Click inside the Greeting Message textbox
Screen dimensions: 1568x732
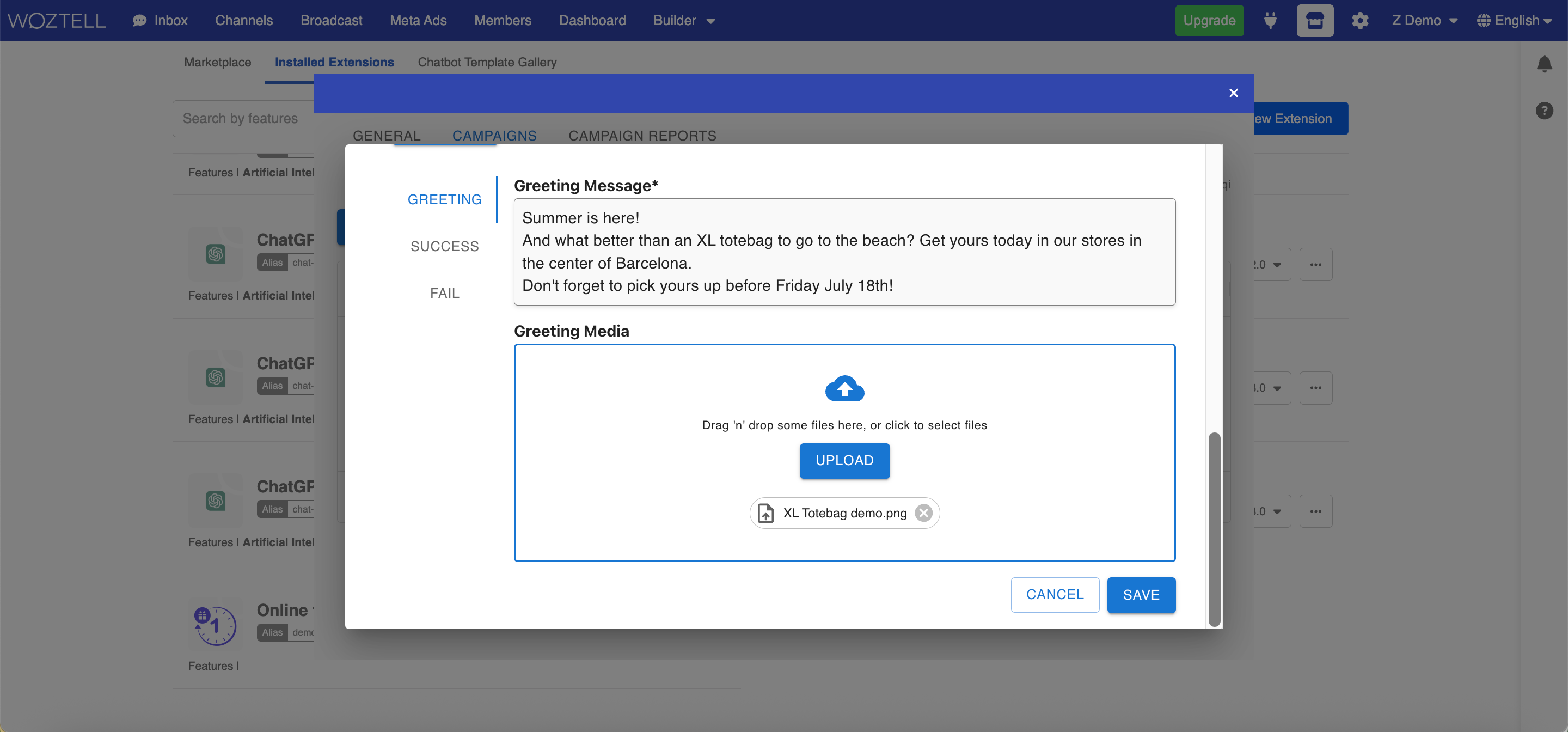pyautogui.click(x=844, y=252)
